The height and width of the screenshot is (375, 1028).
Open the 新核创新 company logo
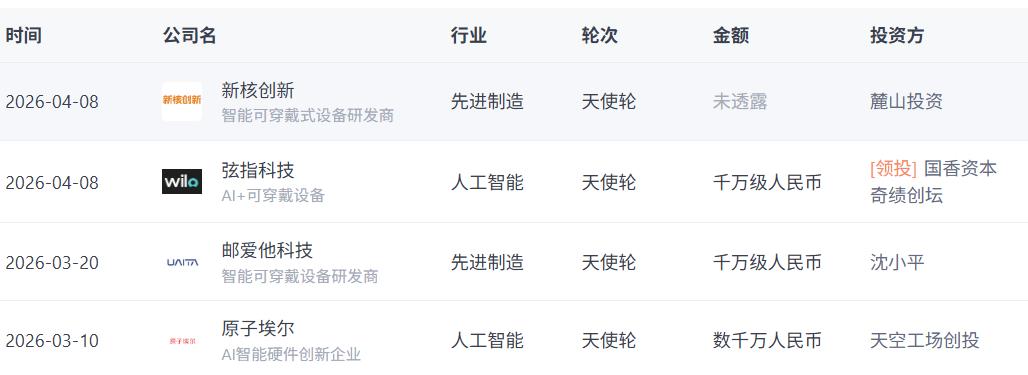click(x=182, y=102)
